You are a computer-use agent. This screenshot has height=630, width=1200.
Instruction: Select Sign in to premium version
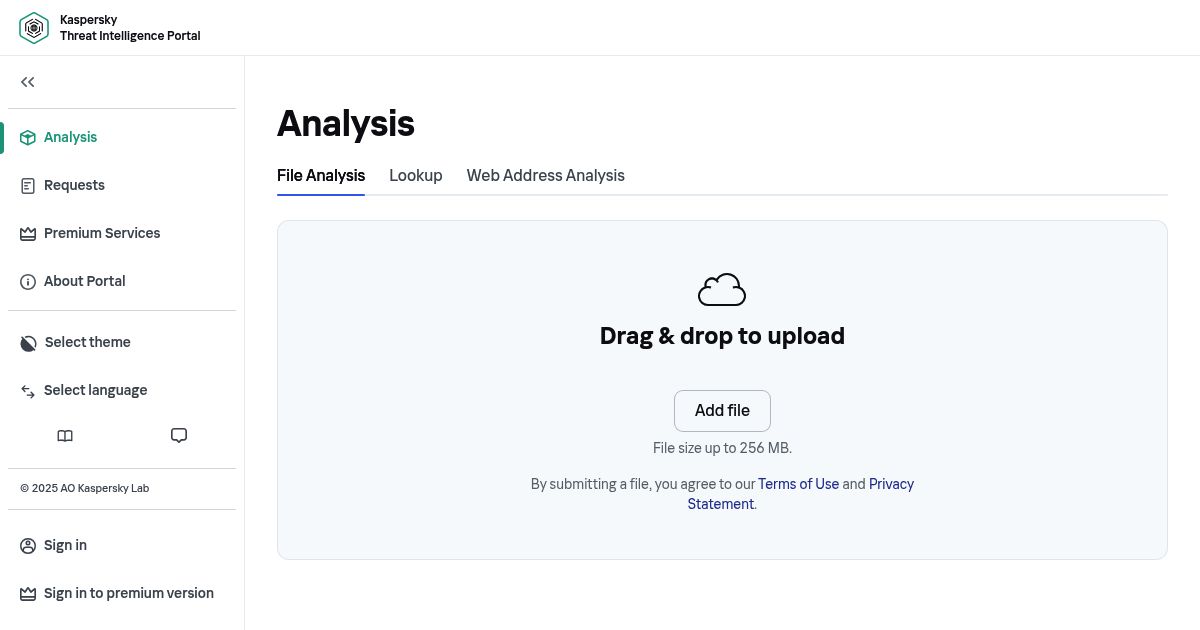128,593
